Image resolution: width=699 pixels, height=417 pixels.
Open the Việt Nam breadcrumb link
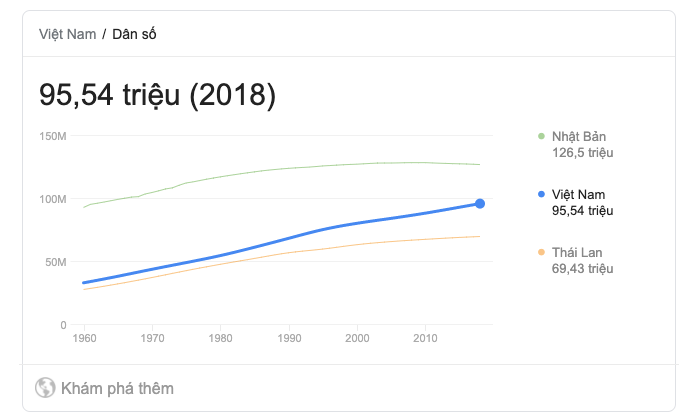pyautogui.click(x=67, y=34)
